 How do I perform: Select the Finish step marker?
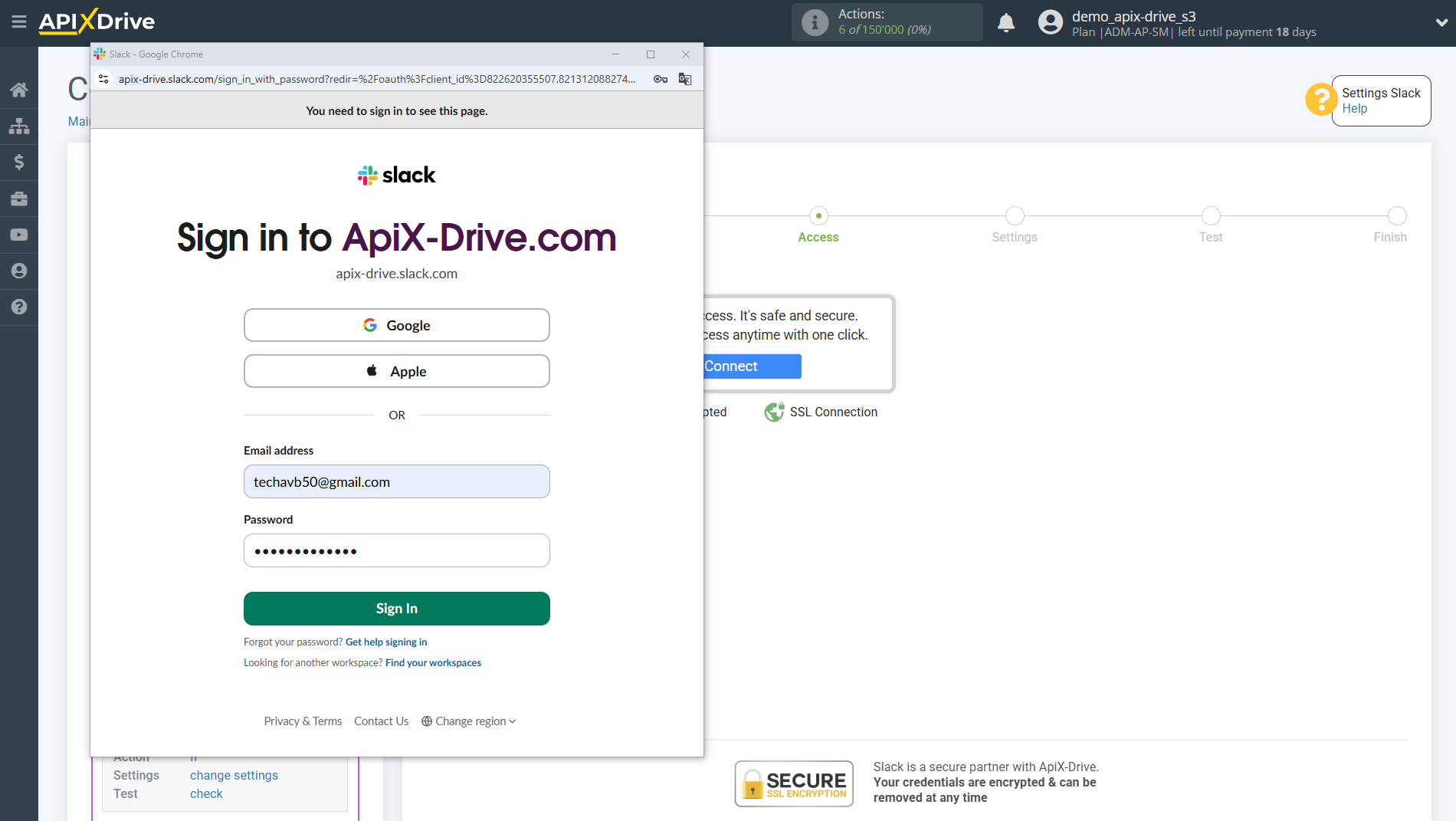point(1397,215)
